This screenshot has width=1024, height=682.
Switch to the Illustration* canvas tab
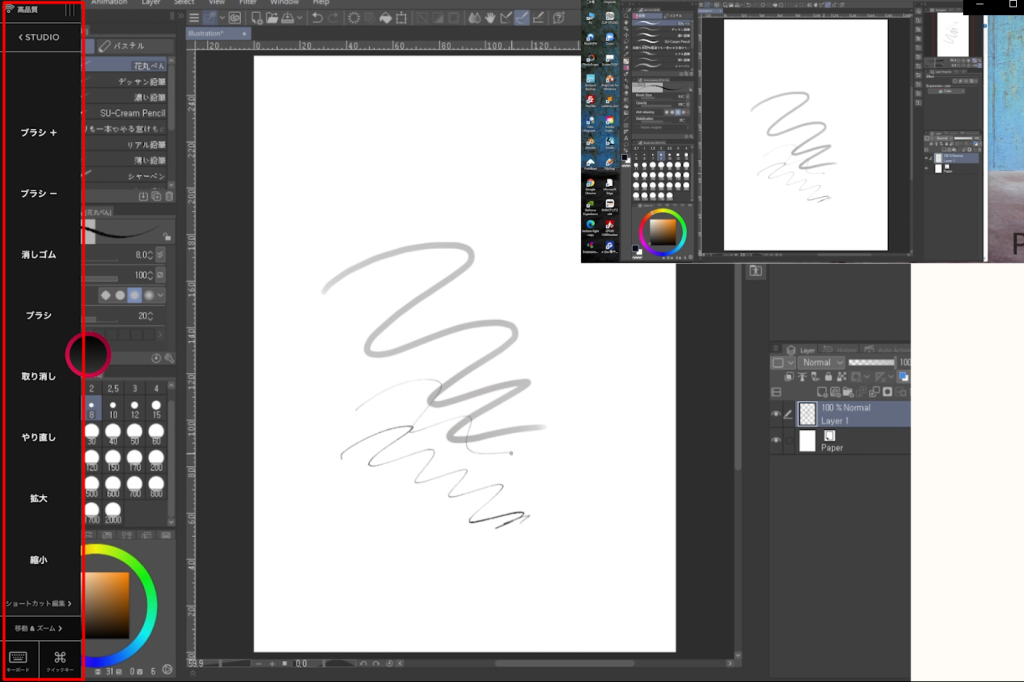(x=218, y=33)
